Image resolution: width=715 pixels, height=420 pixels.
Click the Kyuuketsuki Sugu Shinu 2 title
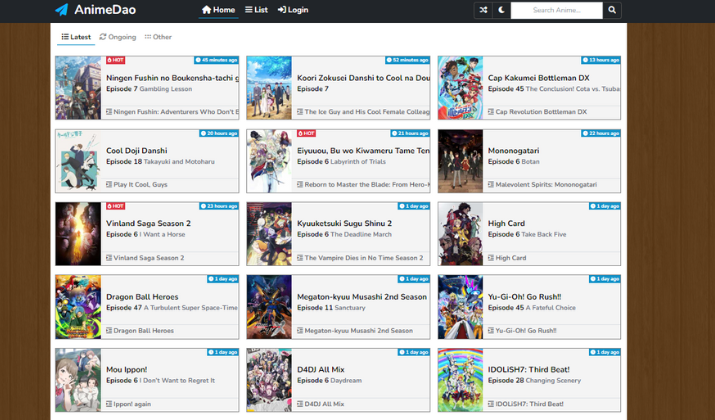(344, 223)
